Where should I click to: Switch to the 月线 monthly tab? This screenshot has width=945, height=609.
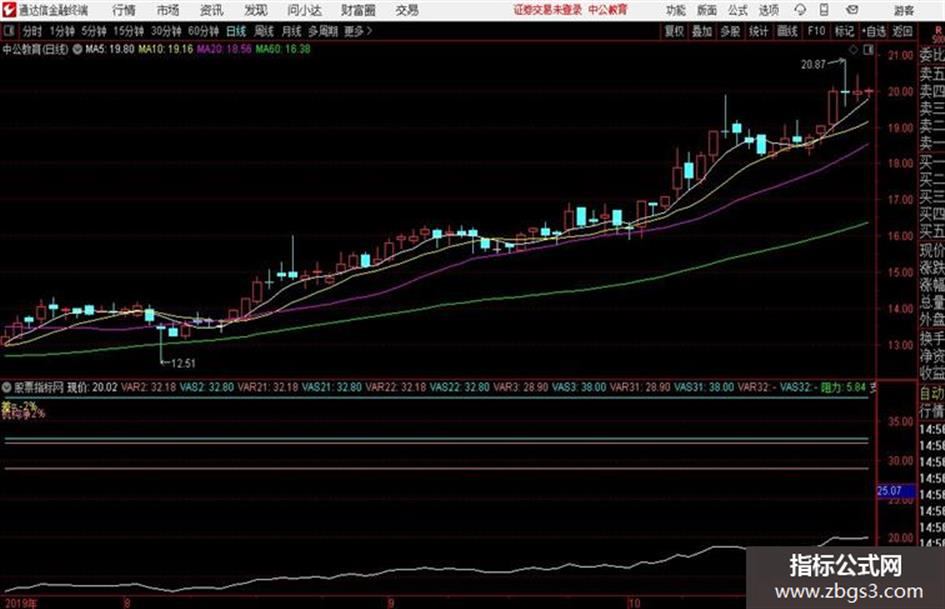[x=292, y=31]
